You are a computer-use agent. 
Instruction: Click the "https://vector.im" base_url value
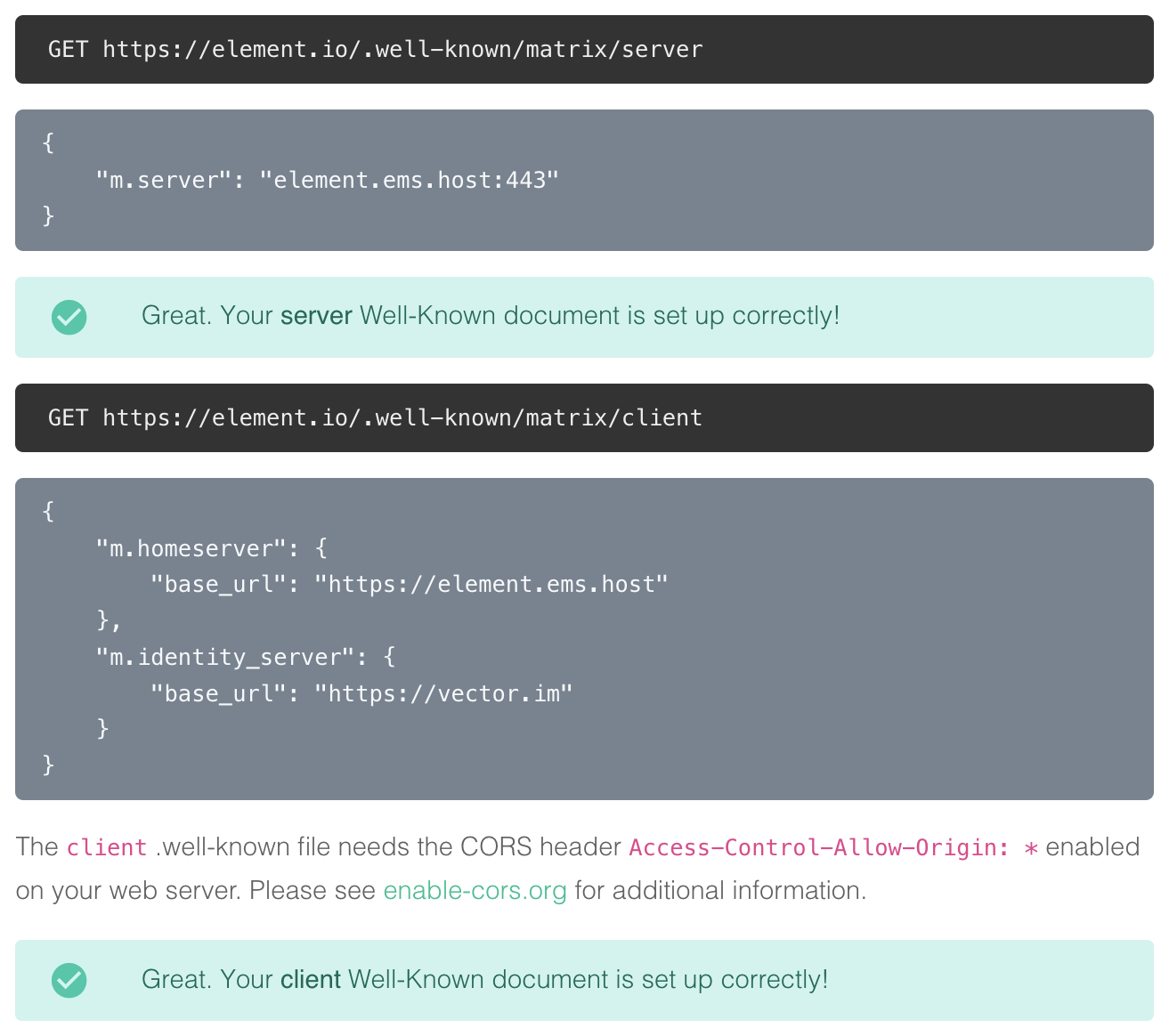(443, 693)
